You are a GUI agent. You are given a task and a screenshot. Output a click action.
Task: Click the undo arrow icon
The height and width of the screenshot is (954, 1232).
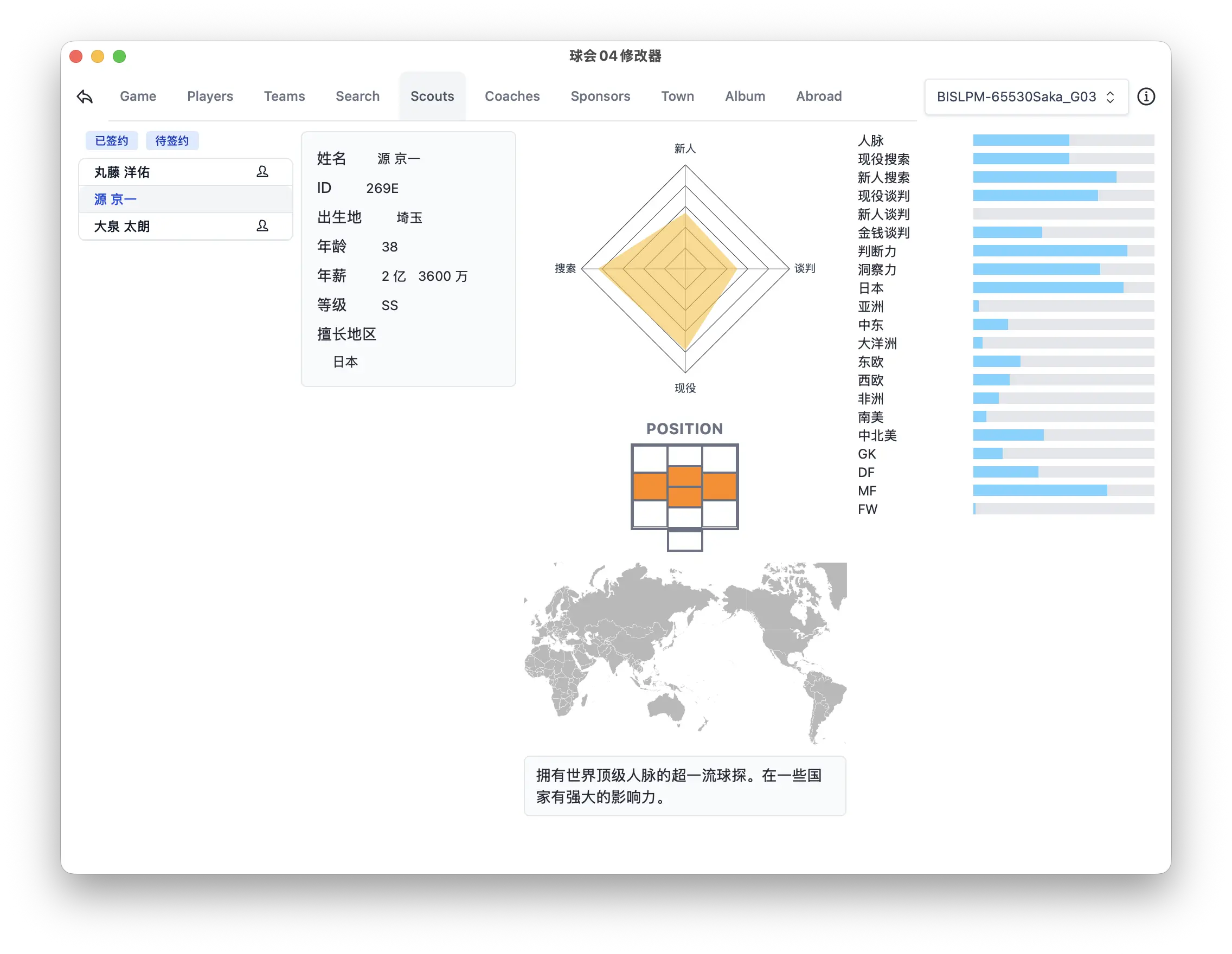[x=85, y=96]
